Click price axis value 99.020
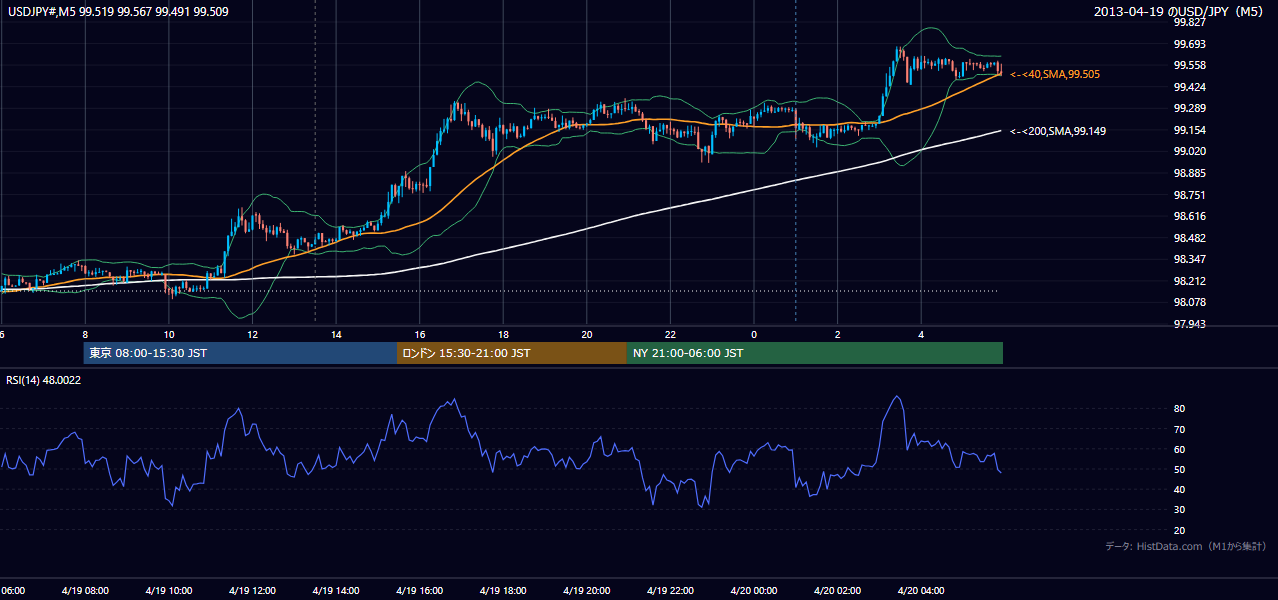Screen dimensions: 1278x600 tap(1188, 151)
